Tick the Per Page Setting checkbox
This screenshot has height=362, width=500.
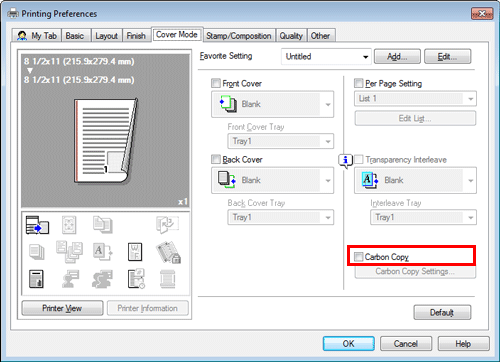point(359,83)
